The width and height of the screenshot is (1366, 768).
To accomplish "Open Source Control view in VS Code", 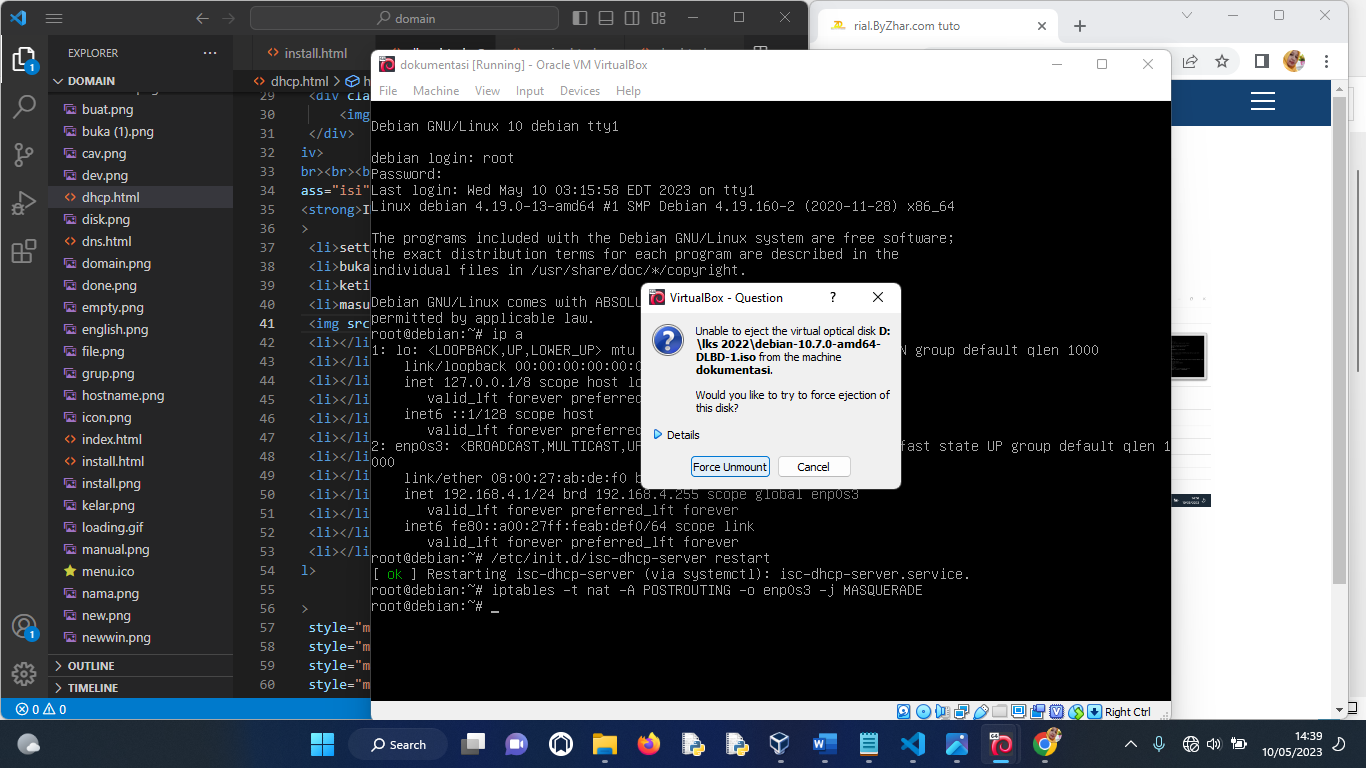I will 23,155.
